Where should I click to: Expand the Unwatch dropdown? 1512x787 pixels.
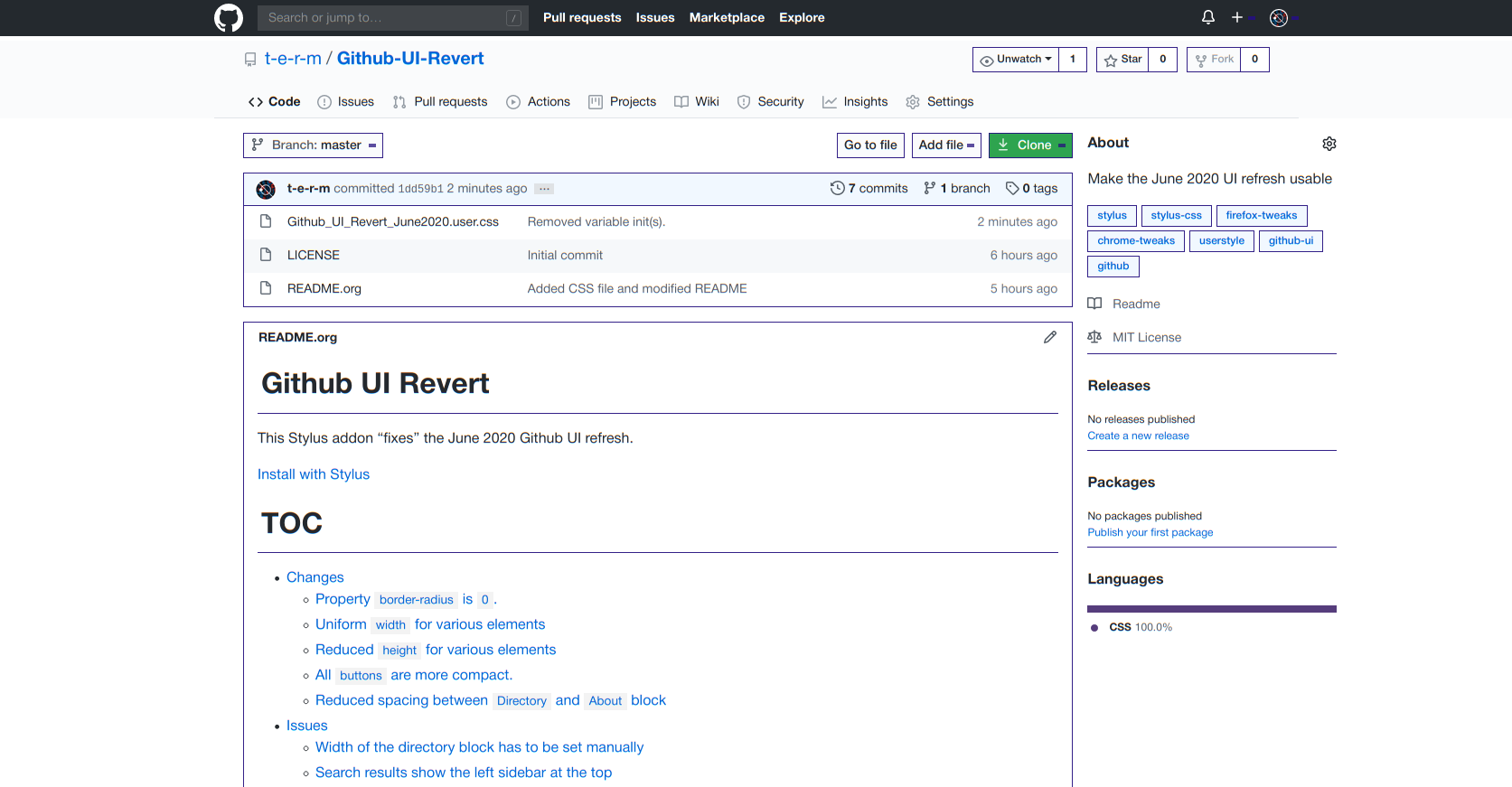tap(1016, 60)
